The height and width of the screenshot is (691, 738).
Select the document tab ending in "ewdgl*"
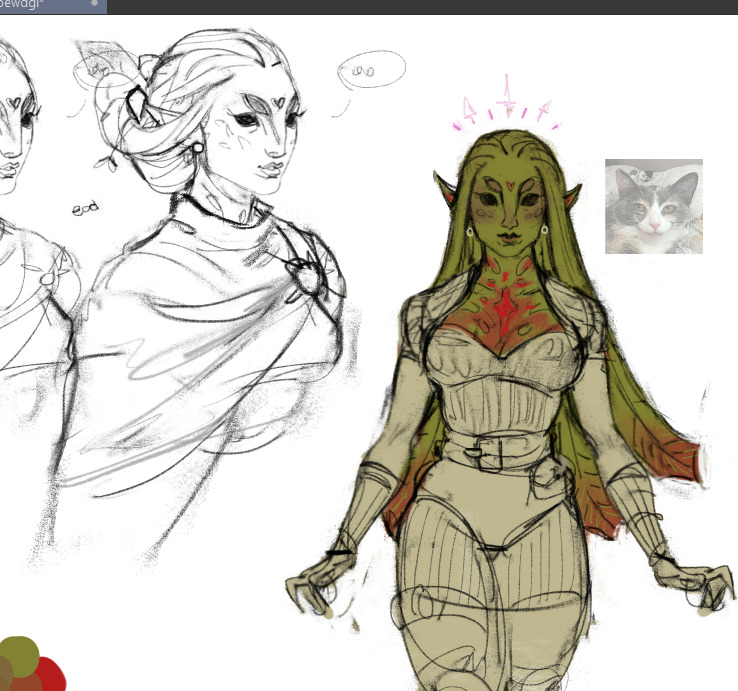53,5
